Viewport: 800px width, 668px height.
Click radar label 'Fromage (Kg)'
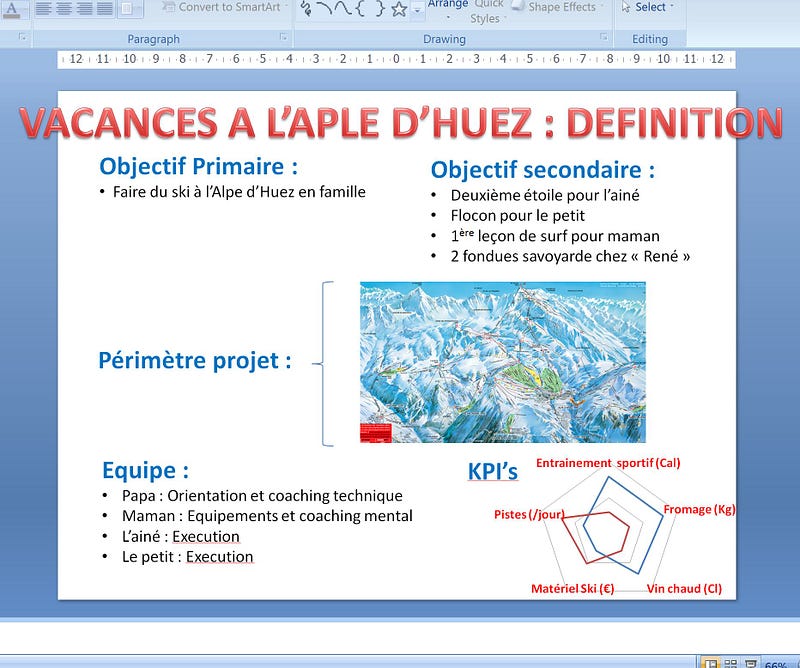[699, 509]
